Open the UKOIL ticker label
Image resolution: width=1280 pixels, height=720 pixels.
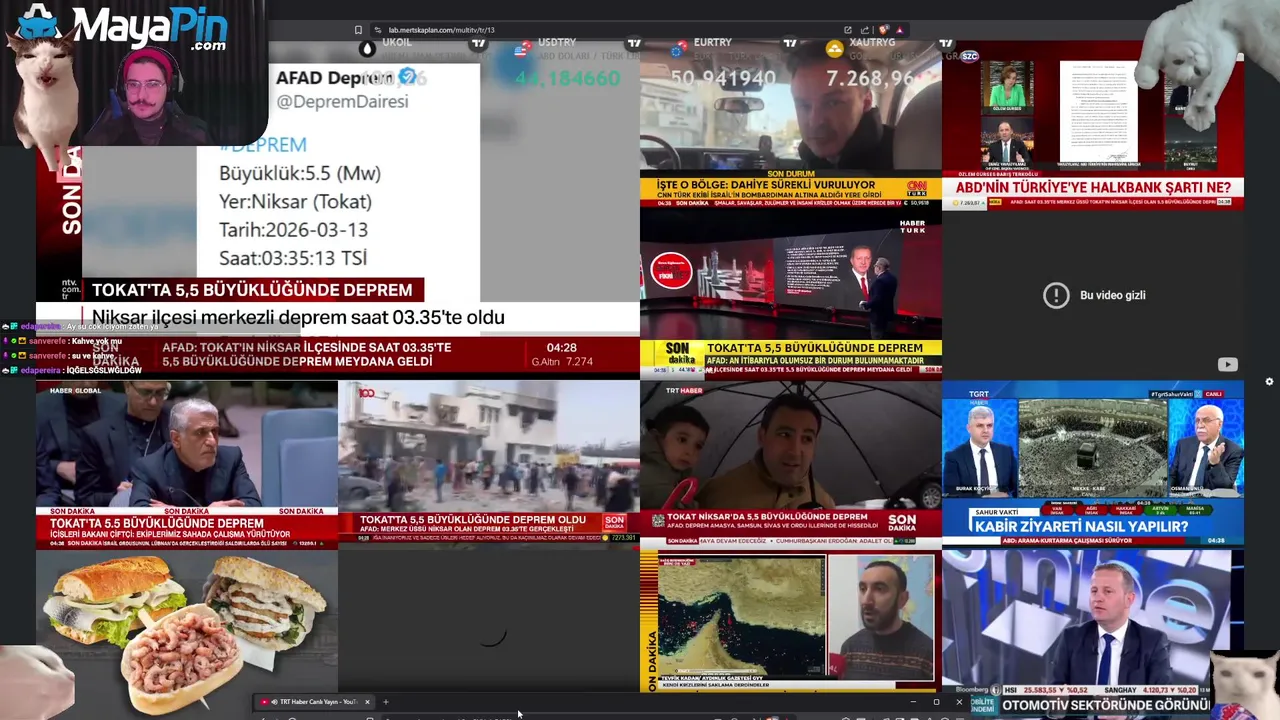[396, 43]
